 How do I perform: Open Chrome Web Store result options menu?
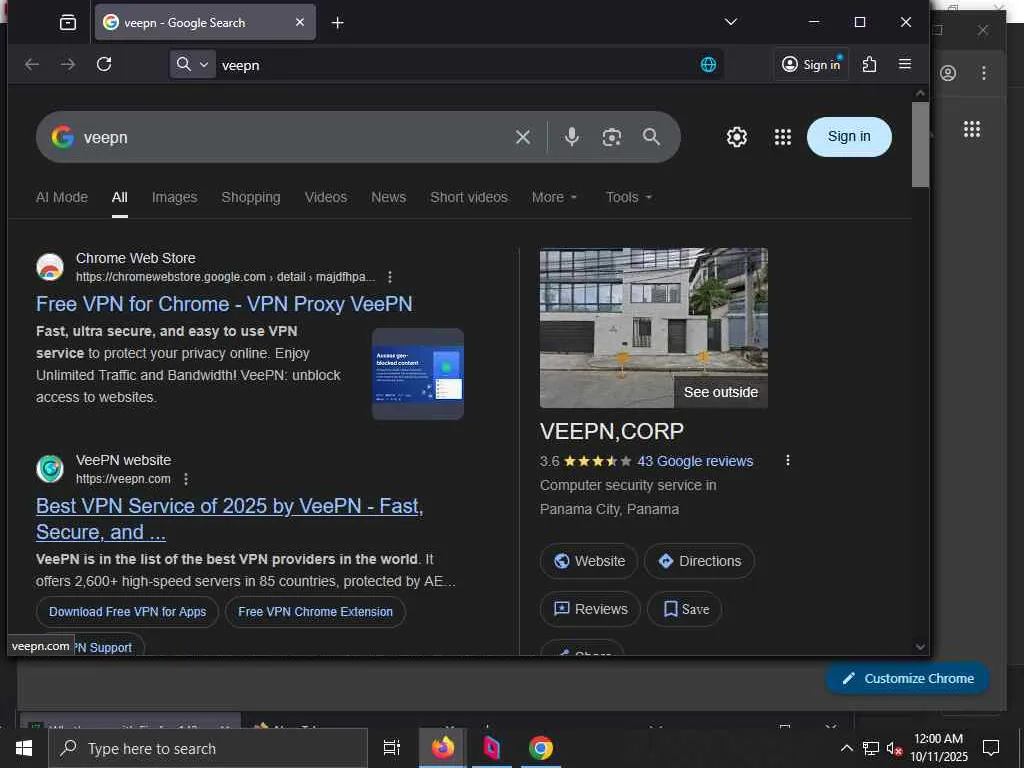click(390, 277)
